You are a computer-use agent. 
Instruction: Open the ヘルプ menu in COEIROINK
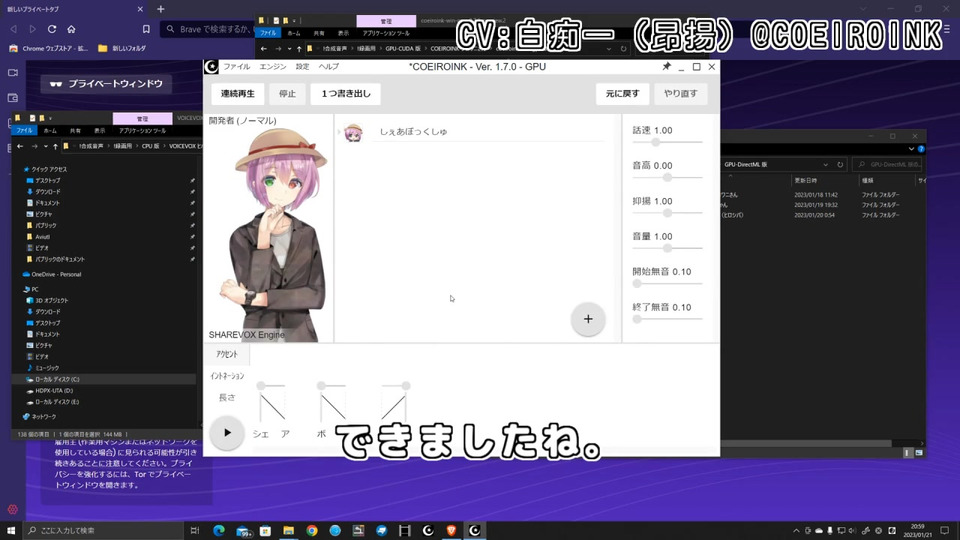(328, 67)
